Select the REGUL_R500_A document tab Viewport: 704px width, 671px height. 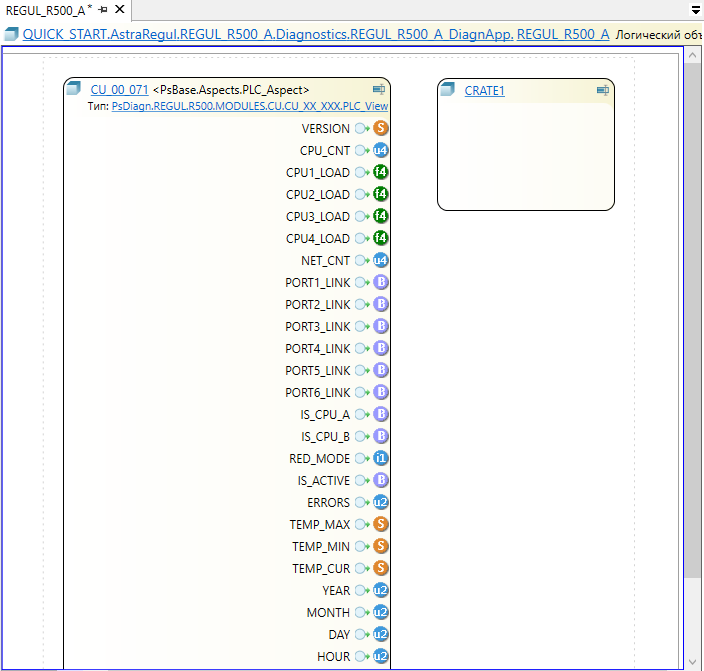45,10
